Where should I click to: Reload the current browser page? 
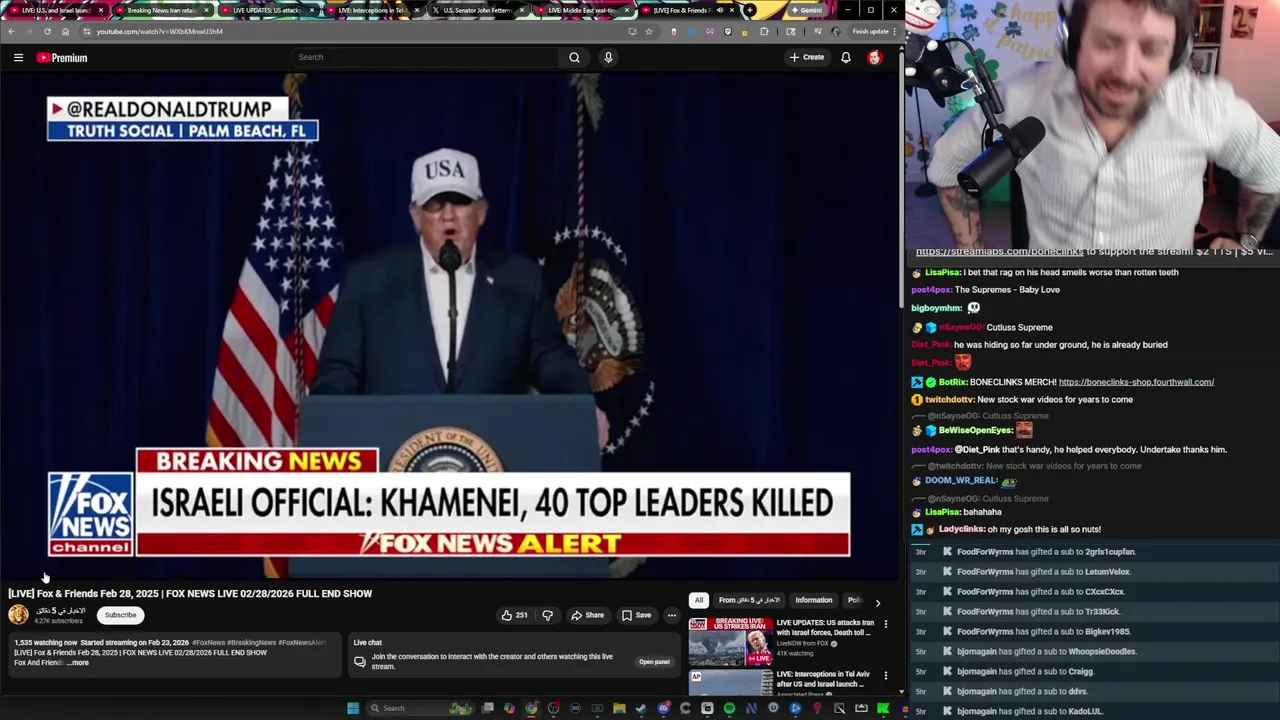coord(47,31)
